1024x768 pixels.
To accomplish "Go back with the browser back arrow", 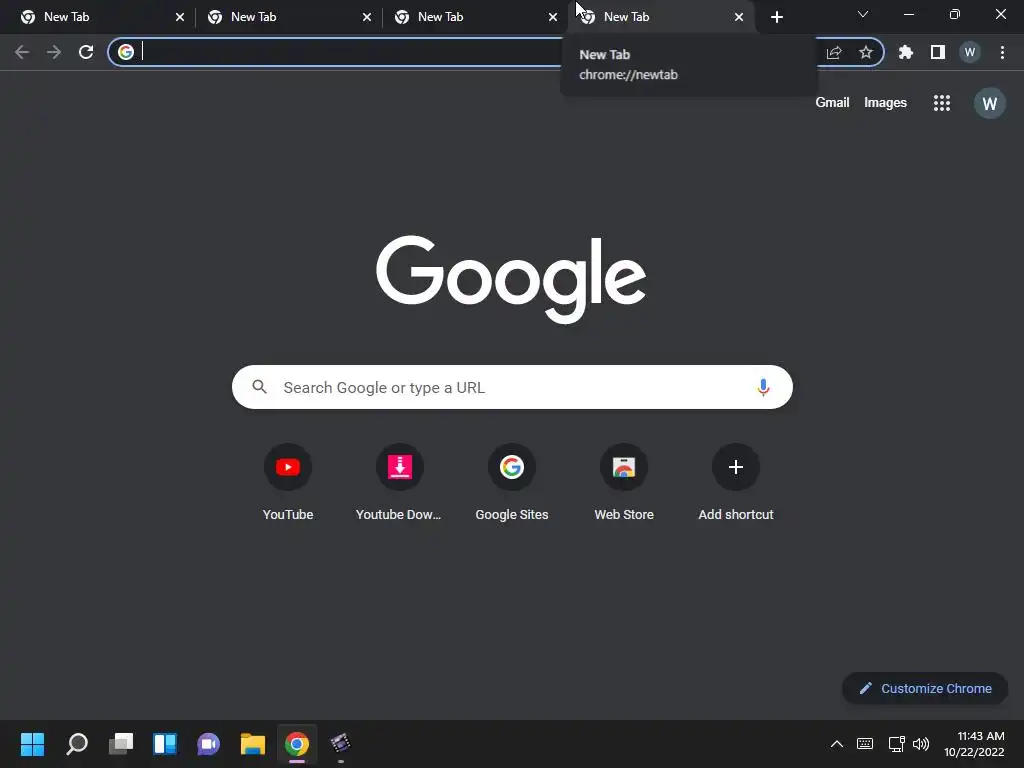I will pyautogui.click(x=22, y=52).
